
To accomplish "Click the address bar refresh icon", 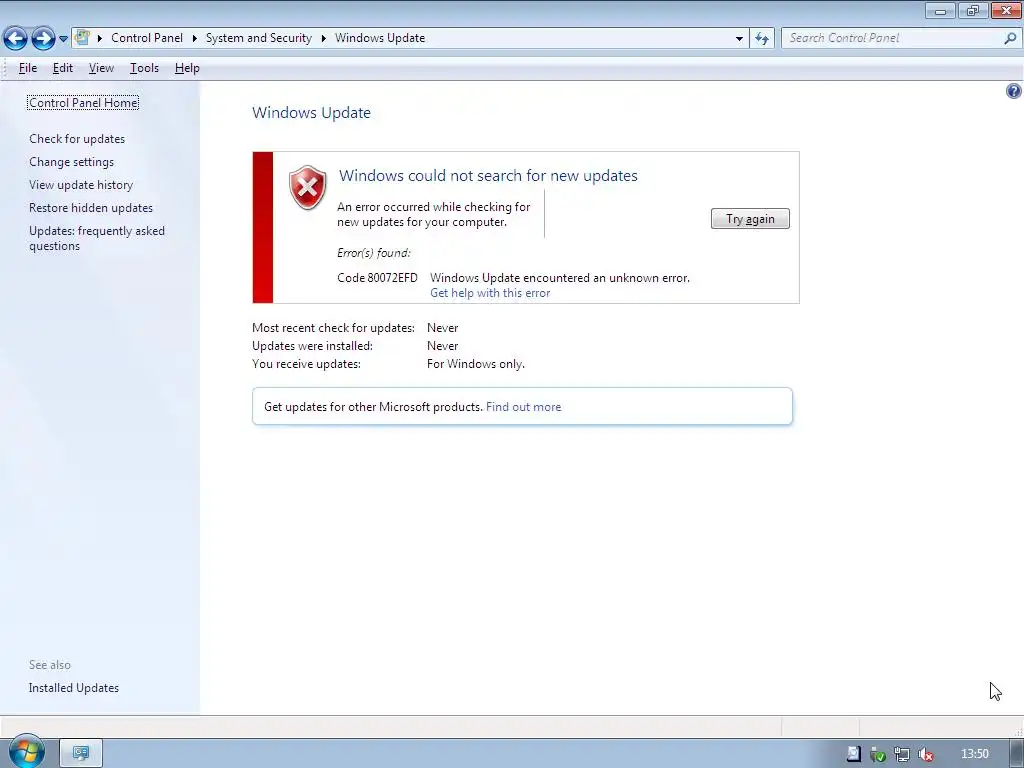I will tap(762, 39).
